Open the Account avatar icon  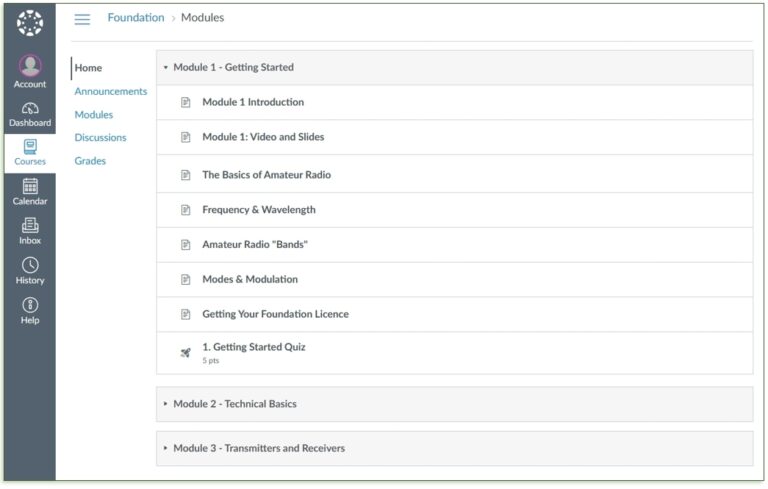tap(30, 67)
